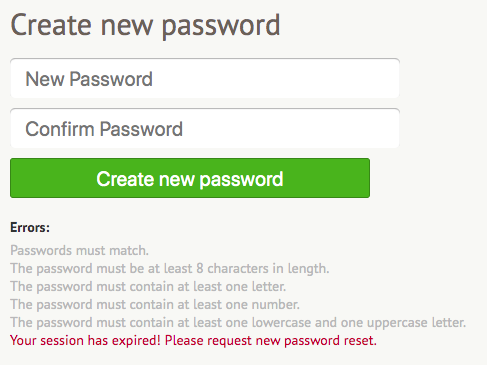
Task: Click the word 'password' in the page heading
Action: coord(221,27)
